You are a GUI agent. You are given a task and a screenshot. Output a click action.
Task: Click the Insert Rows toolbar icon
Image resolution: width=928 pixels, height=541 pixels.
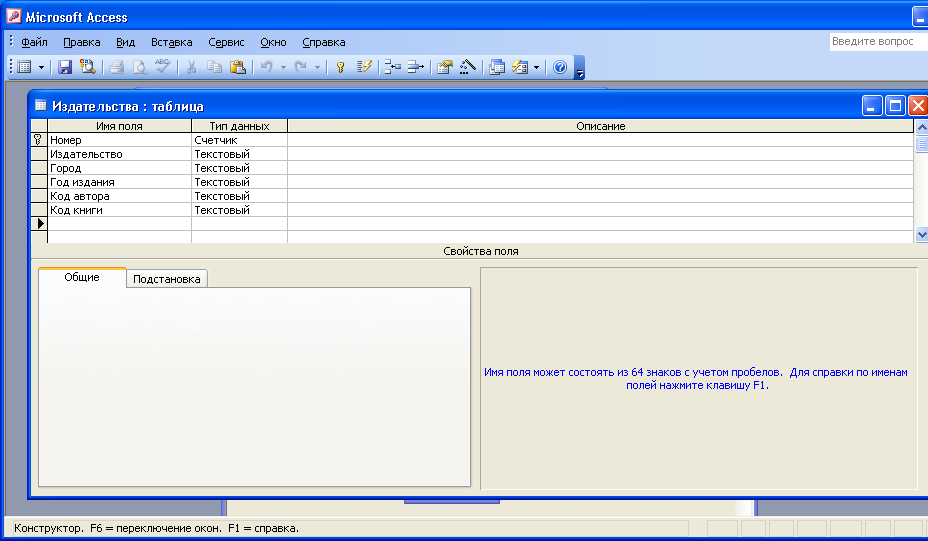[x=392, y=67]
